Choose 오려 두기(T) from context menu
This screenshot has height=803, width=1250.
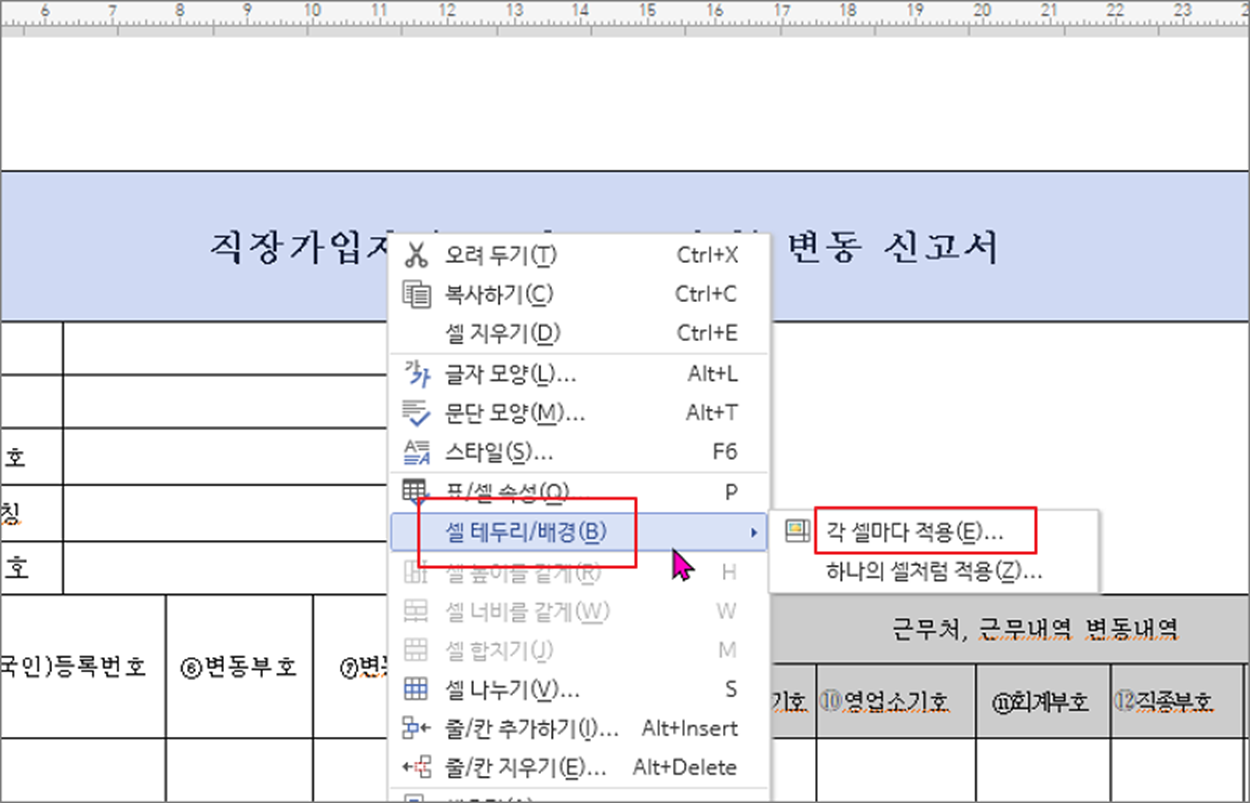pos(578,255)
